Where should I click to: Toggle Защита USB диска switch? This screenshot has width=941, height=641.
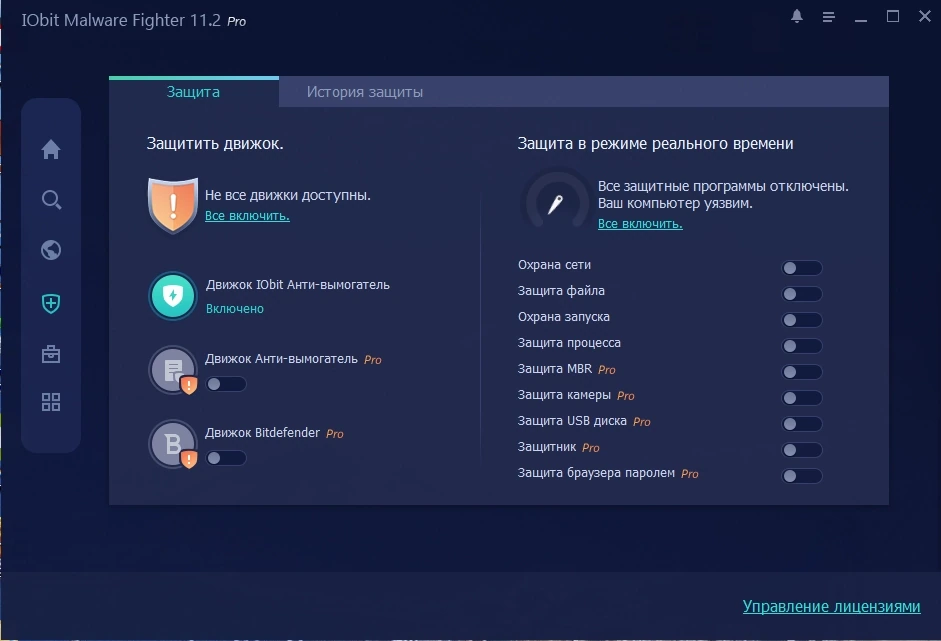point(802,424)
